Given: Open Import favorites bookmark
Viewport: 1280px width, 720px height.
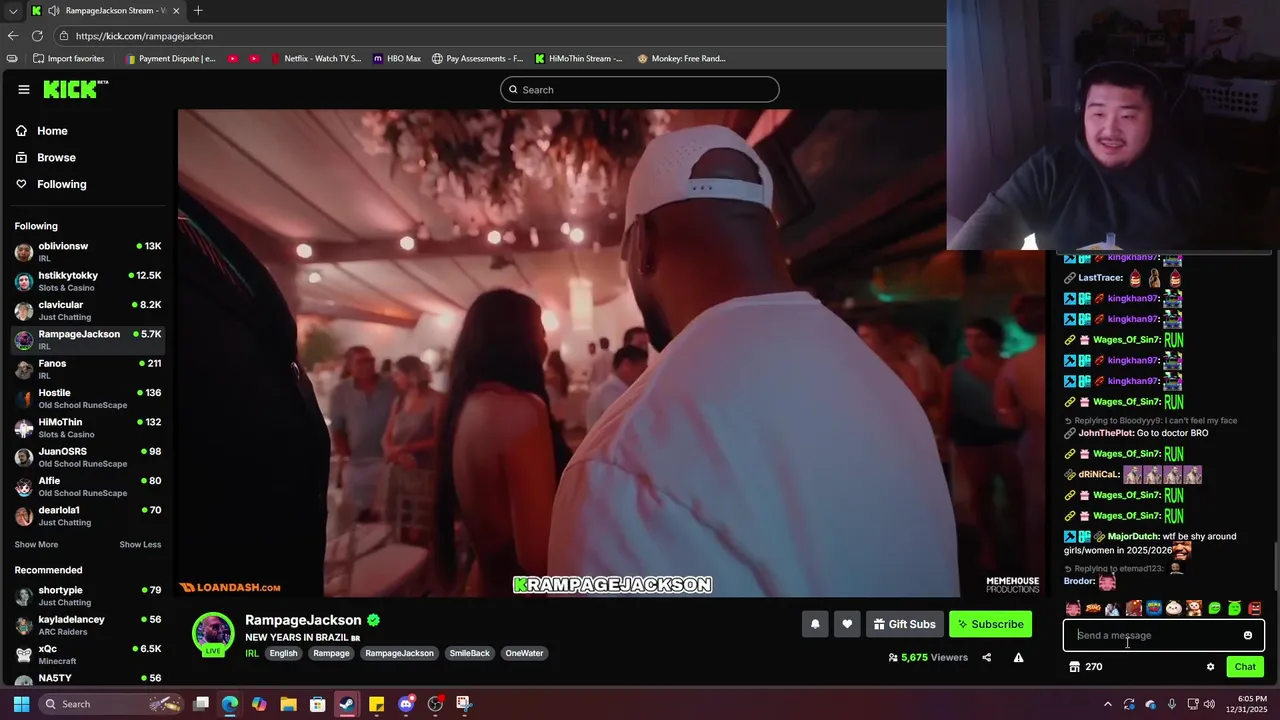Looking at the screenshot, I should coord(68,59).
